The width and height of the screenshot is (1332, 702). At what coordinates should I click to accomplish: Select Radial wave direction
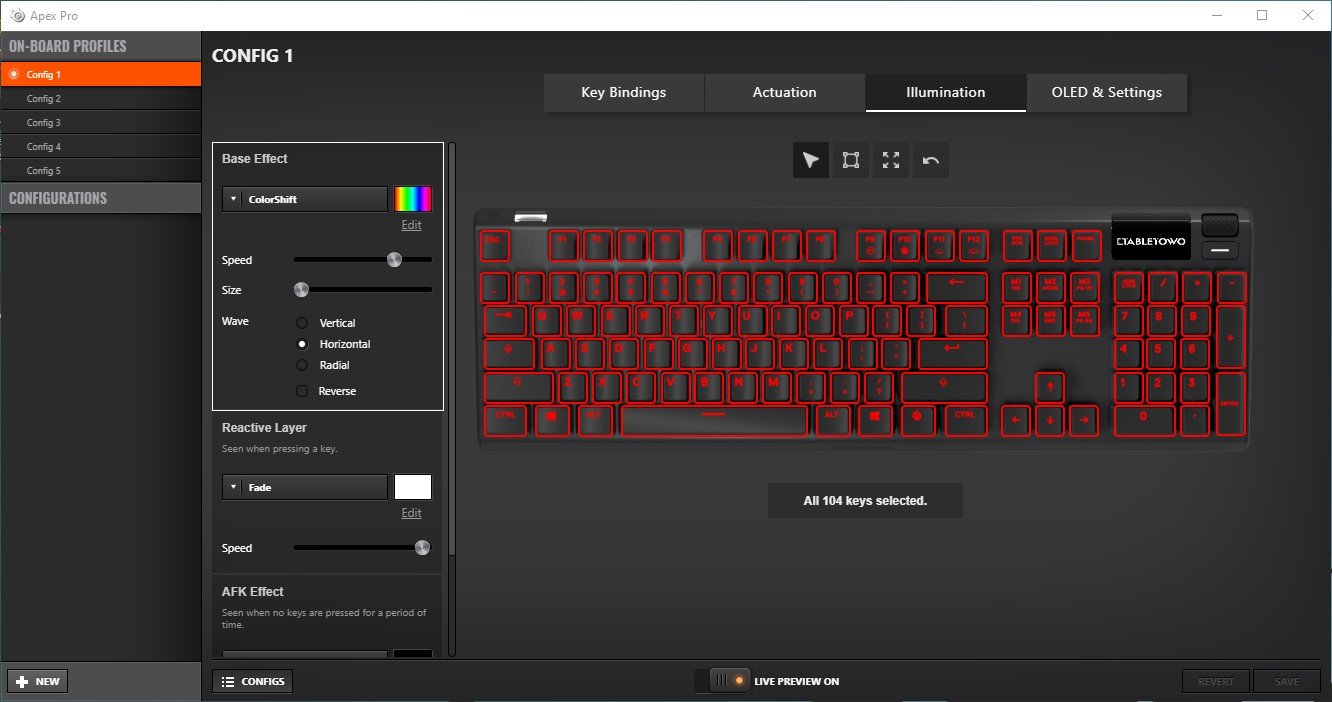[x=302, y=365]
